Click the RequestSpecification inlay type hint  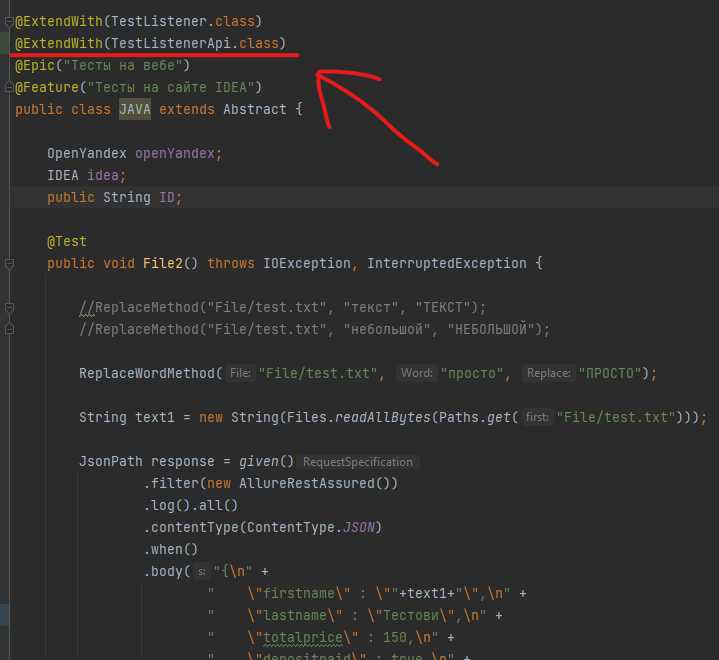[x=358, y=462]
